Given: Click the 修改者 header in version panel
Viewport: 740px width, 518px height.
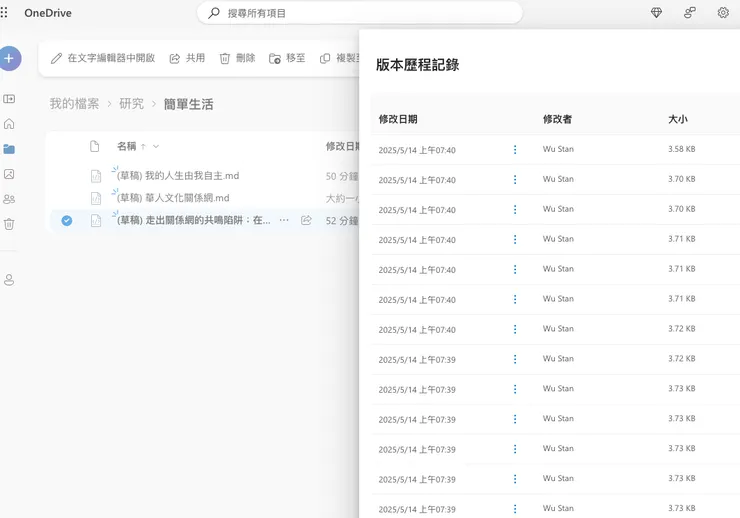Looking at the screenshot, I should [x=557, y=119].
